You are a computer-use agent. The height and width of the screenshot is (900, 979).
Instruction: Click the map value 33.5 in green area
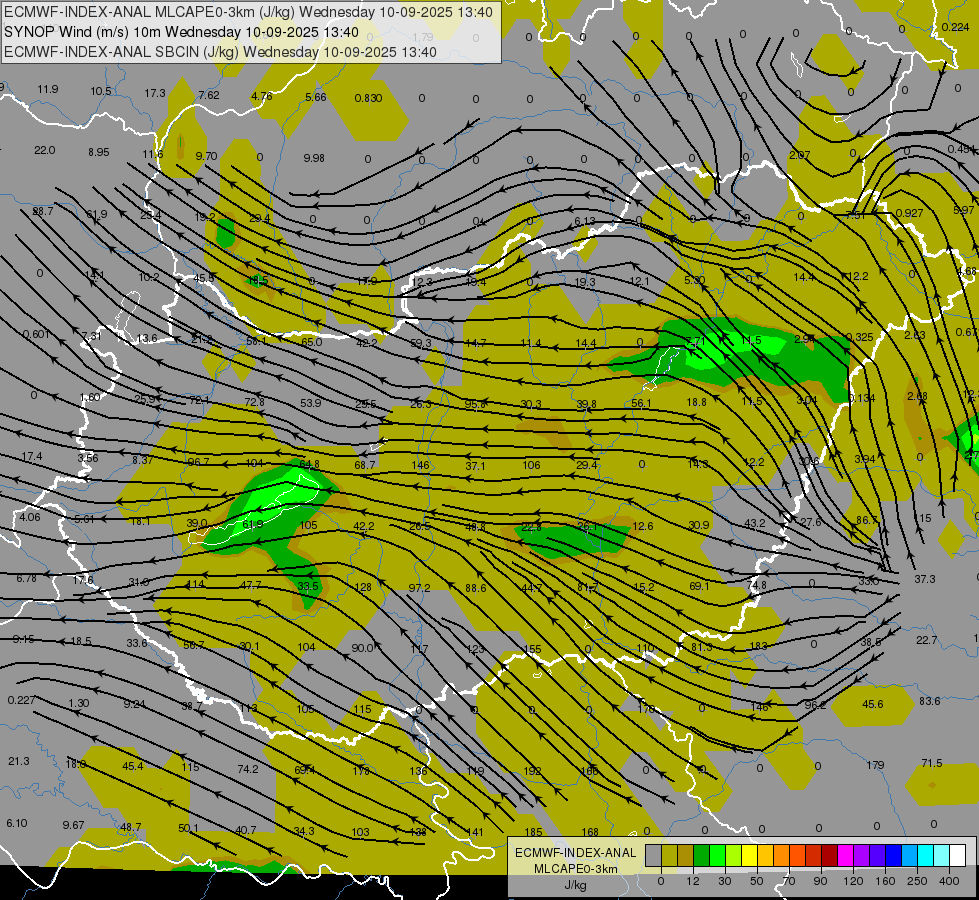coord(308,586)
